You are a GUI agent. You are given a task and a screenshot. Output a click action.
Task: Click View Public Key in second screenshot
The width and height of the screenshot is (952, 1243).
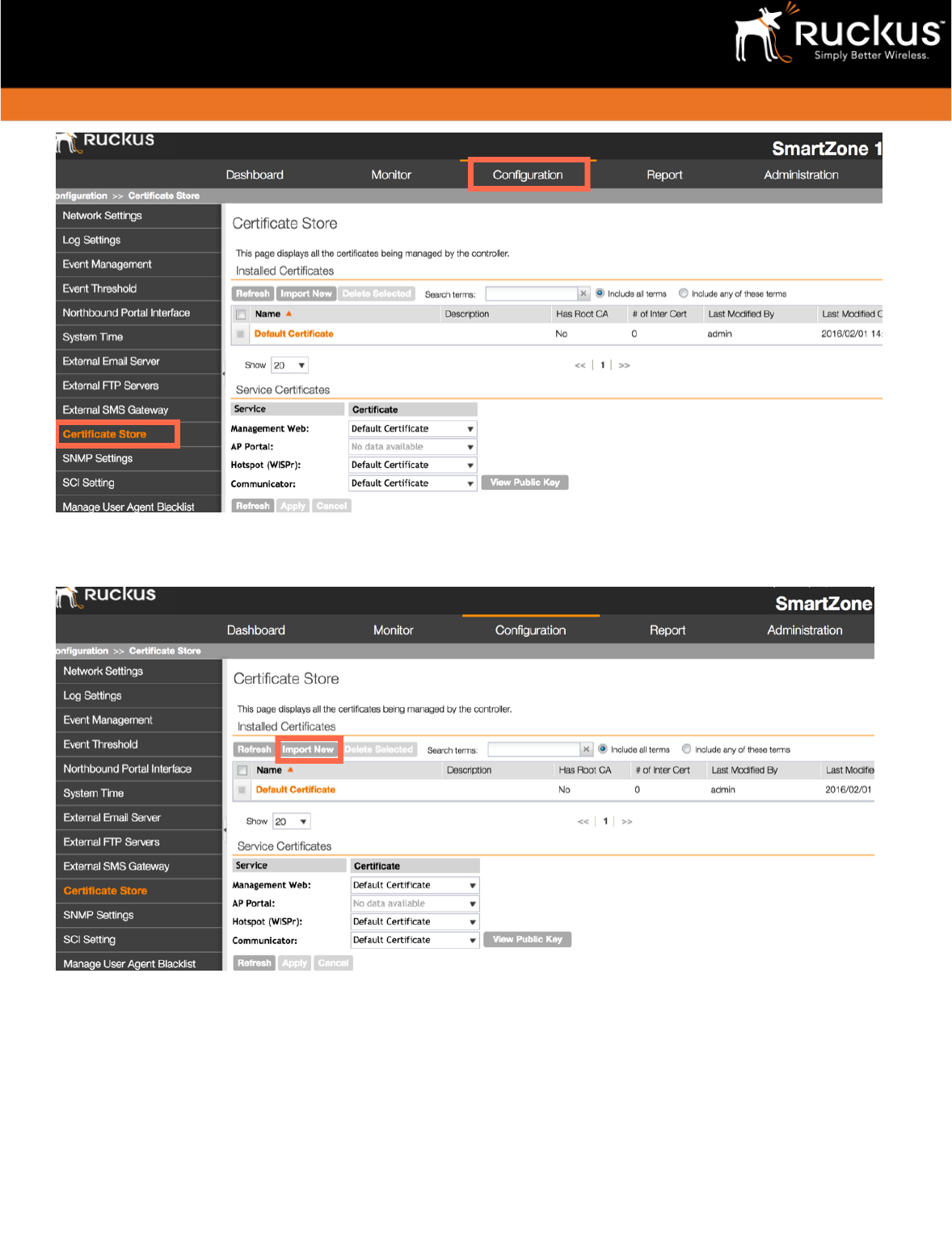(528, 939)
